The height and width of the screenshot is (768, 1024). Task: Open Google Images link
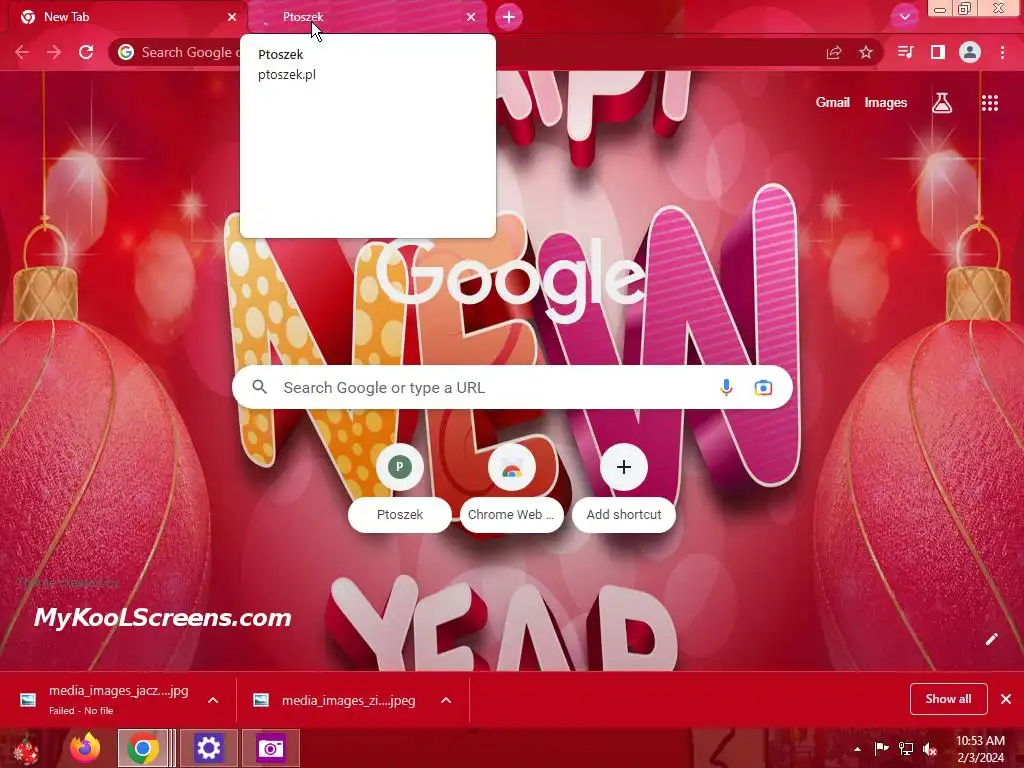click(x=886, y=103)
